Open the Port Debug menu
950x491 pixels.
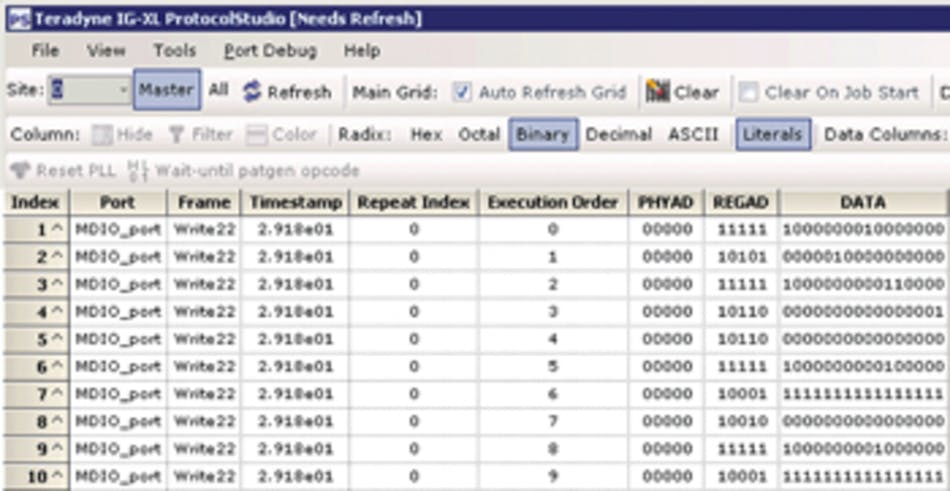269,50
